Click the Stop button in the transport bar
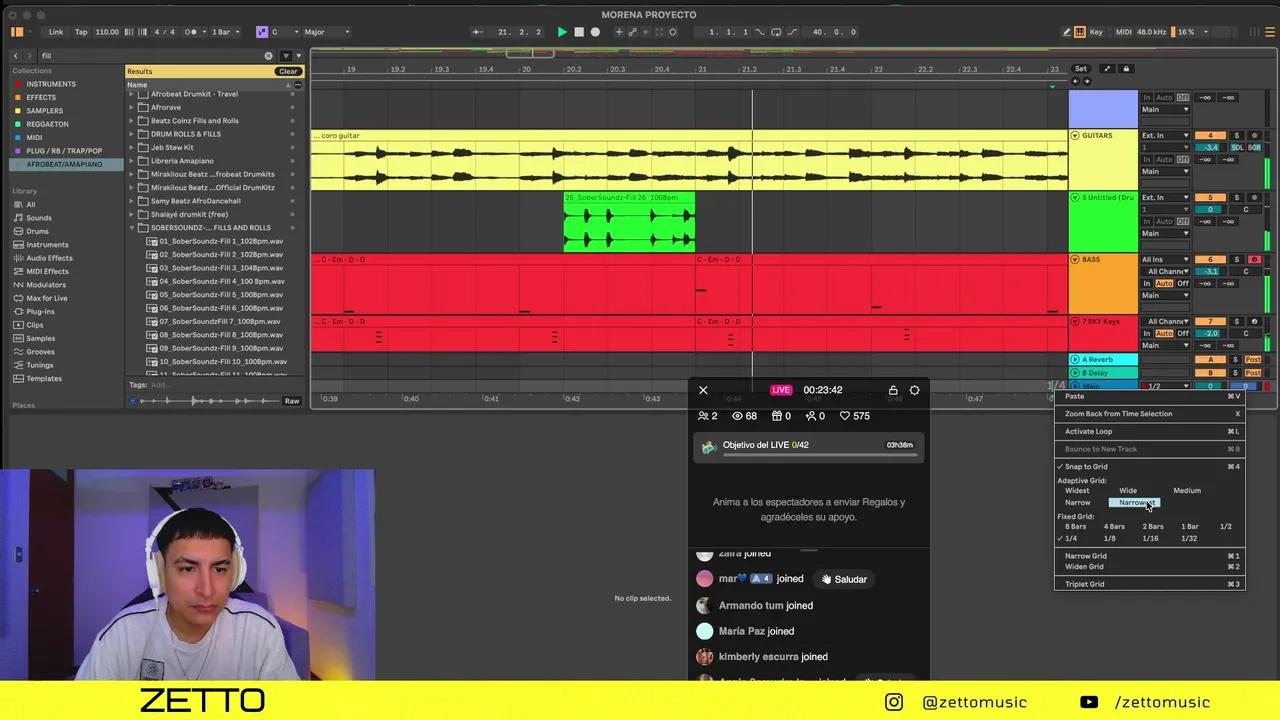Viewport: 1280px width, 720px height. point(579,32)
